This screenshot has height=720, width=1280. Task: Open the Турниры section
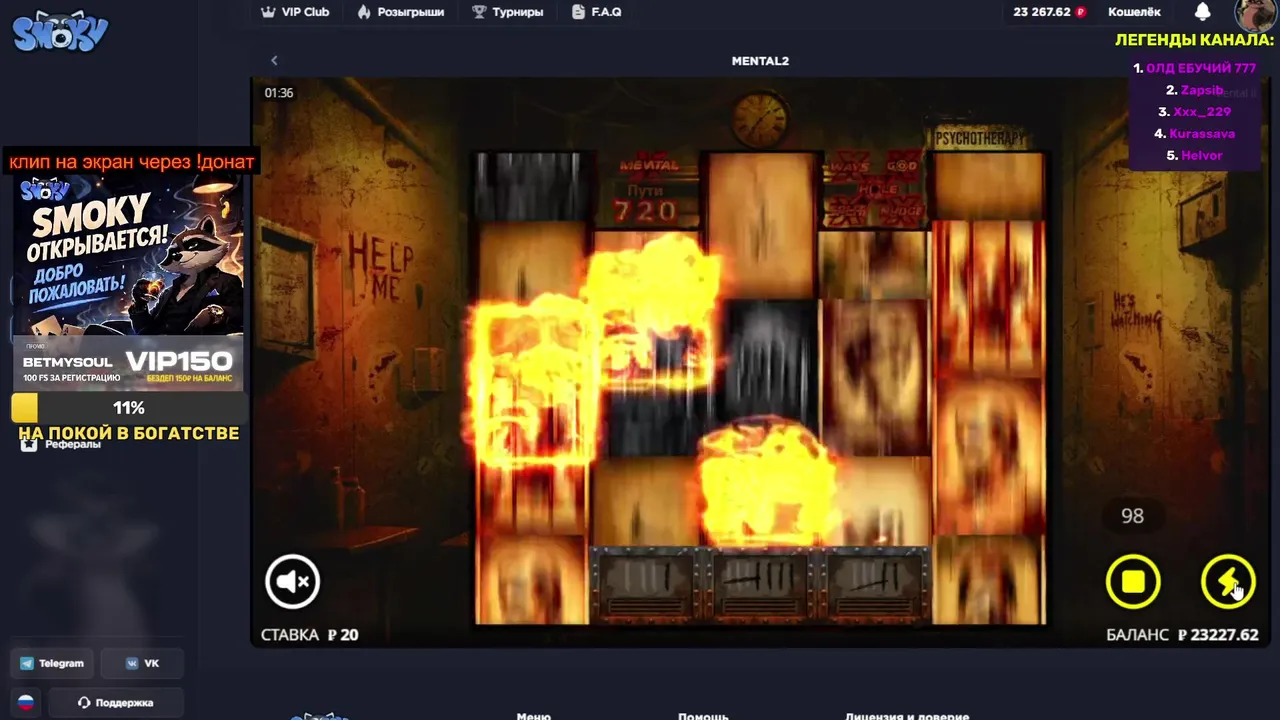[508, 12]
